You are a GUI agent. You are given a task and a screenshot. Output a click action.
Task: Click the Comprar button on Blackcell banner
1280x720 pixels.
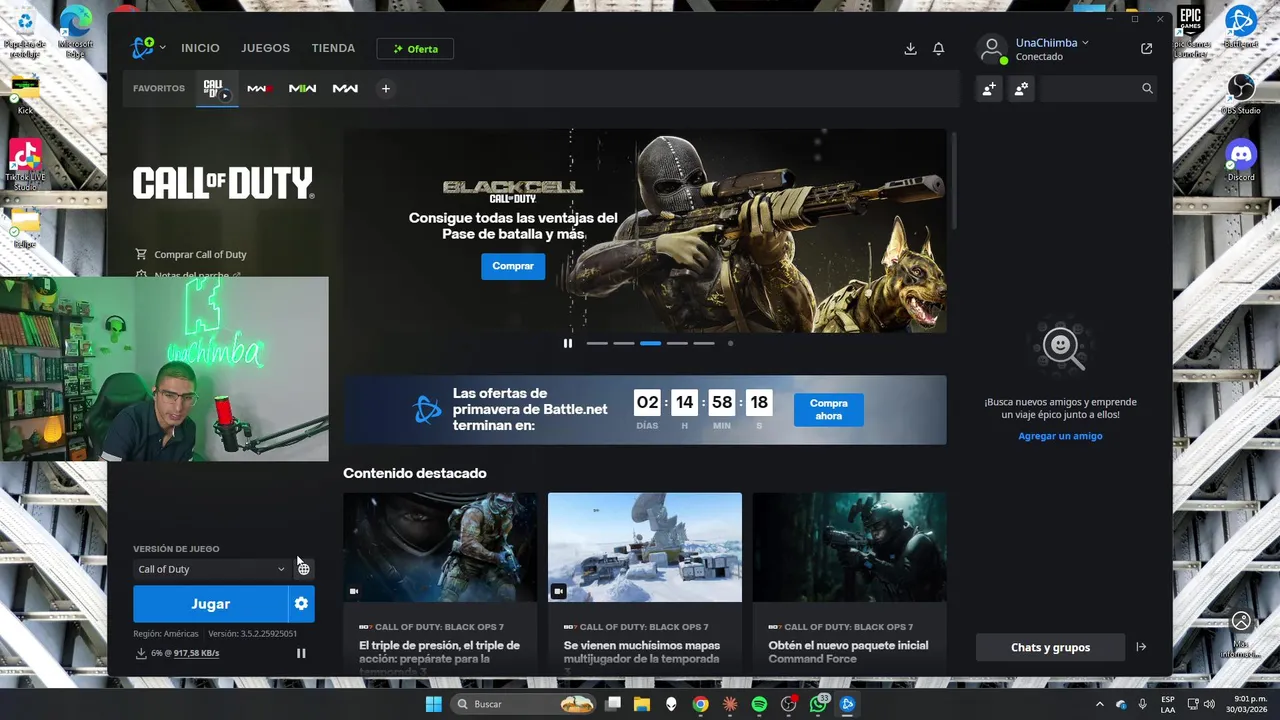(513, 266)
